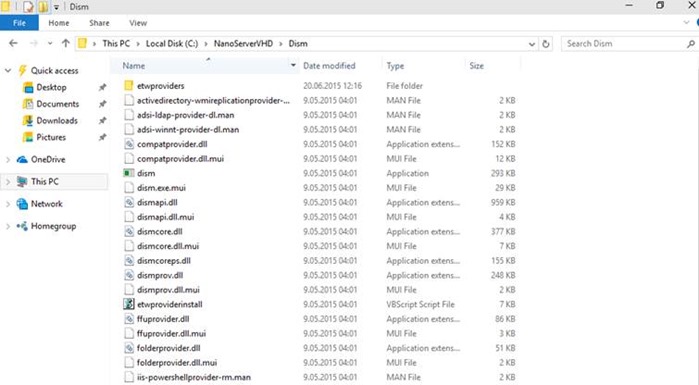Click the Forward navigation arrow
The height and width of the screenshot is (385, 699).
[x=34, y=43]
